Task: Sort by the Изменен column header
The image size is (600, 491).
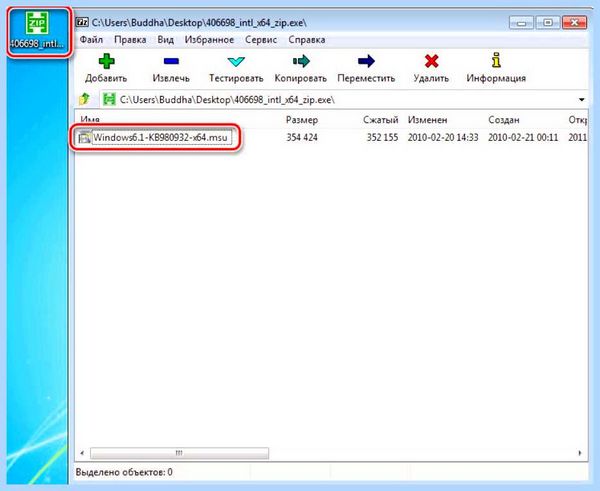Action: pos(427,120)
